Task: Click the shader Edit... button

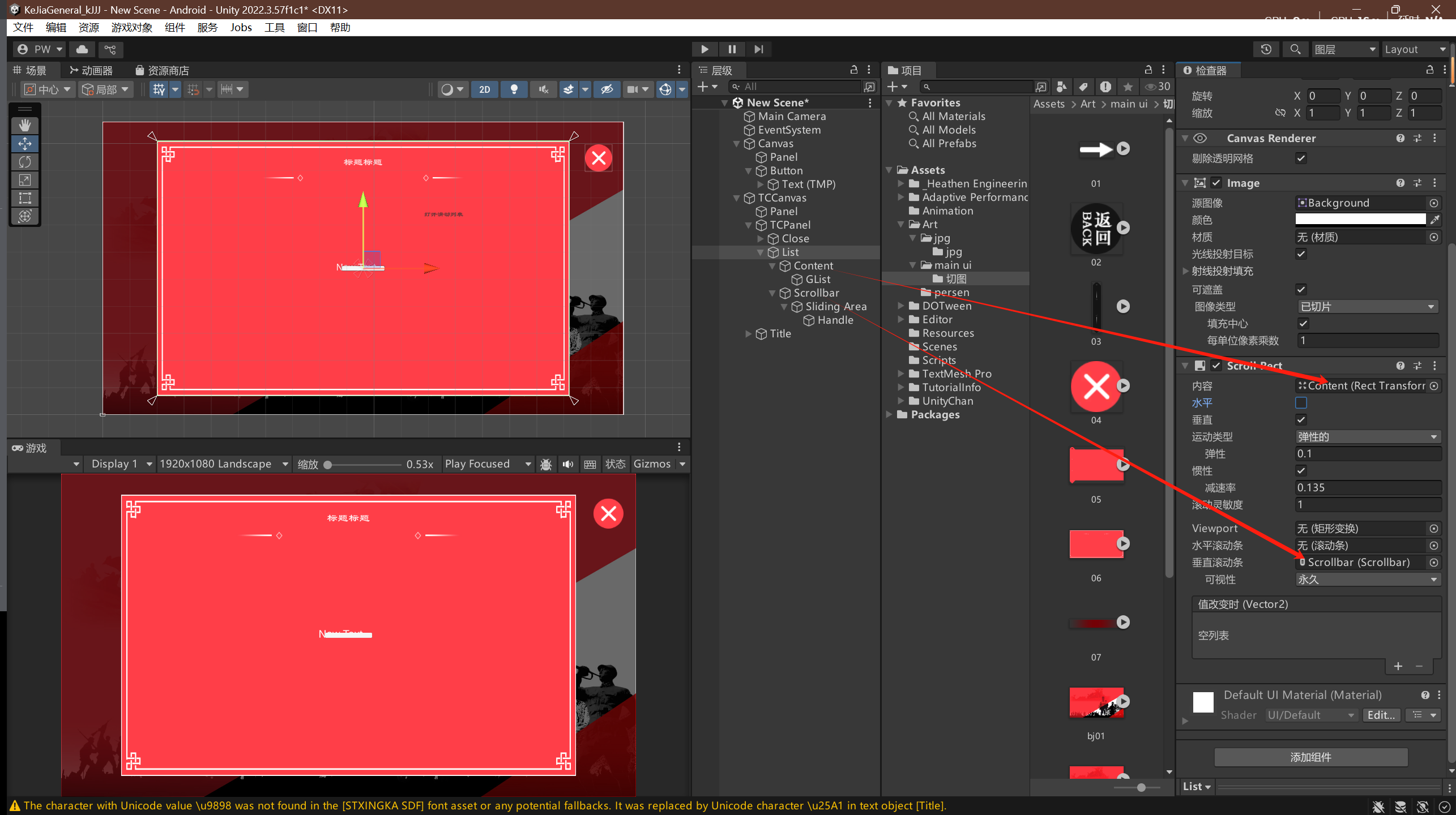Action: pyautogui.click(x=1381, y=715)
